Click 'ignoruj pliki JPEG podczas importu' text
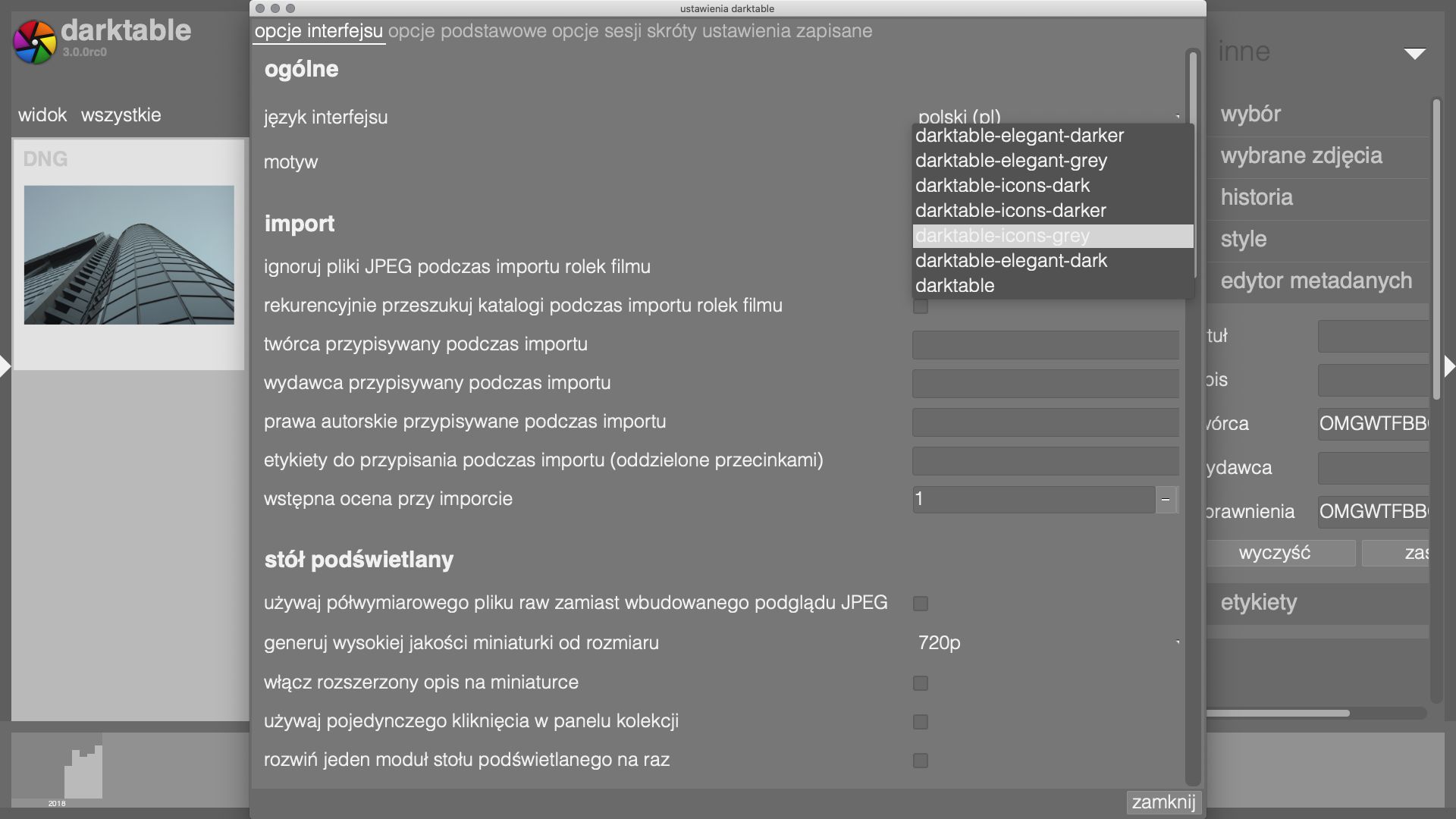 [x=457, y=267]
